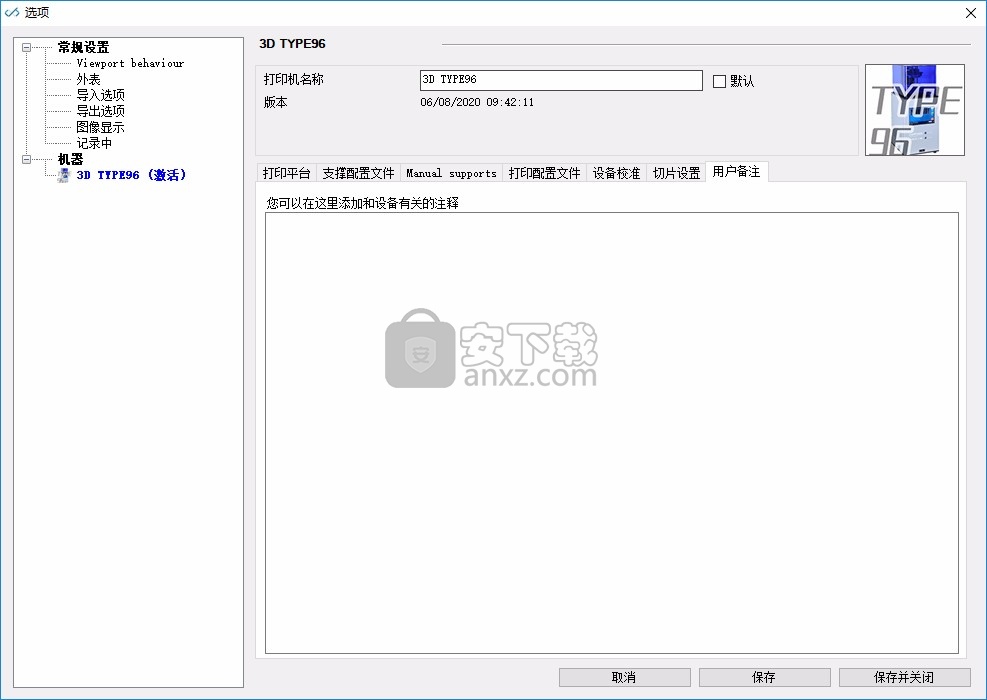Image resolution: width=987 pixels, height=700 pixels.
Task: Click the 版本 label
Action: click(275, 102)
